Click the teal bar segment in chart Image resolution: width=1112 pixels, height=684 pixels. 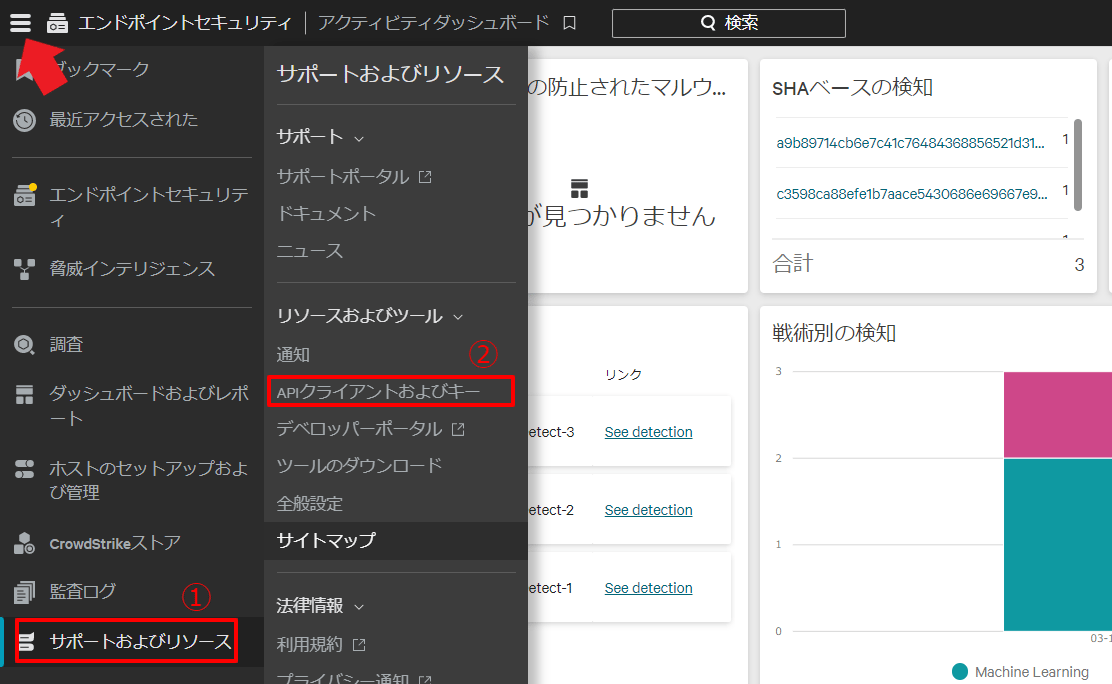click(1057, 544)
